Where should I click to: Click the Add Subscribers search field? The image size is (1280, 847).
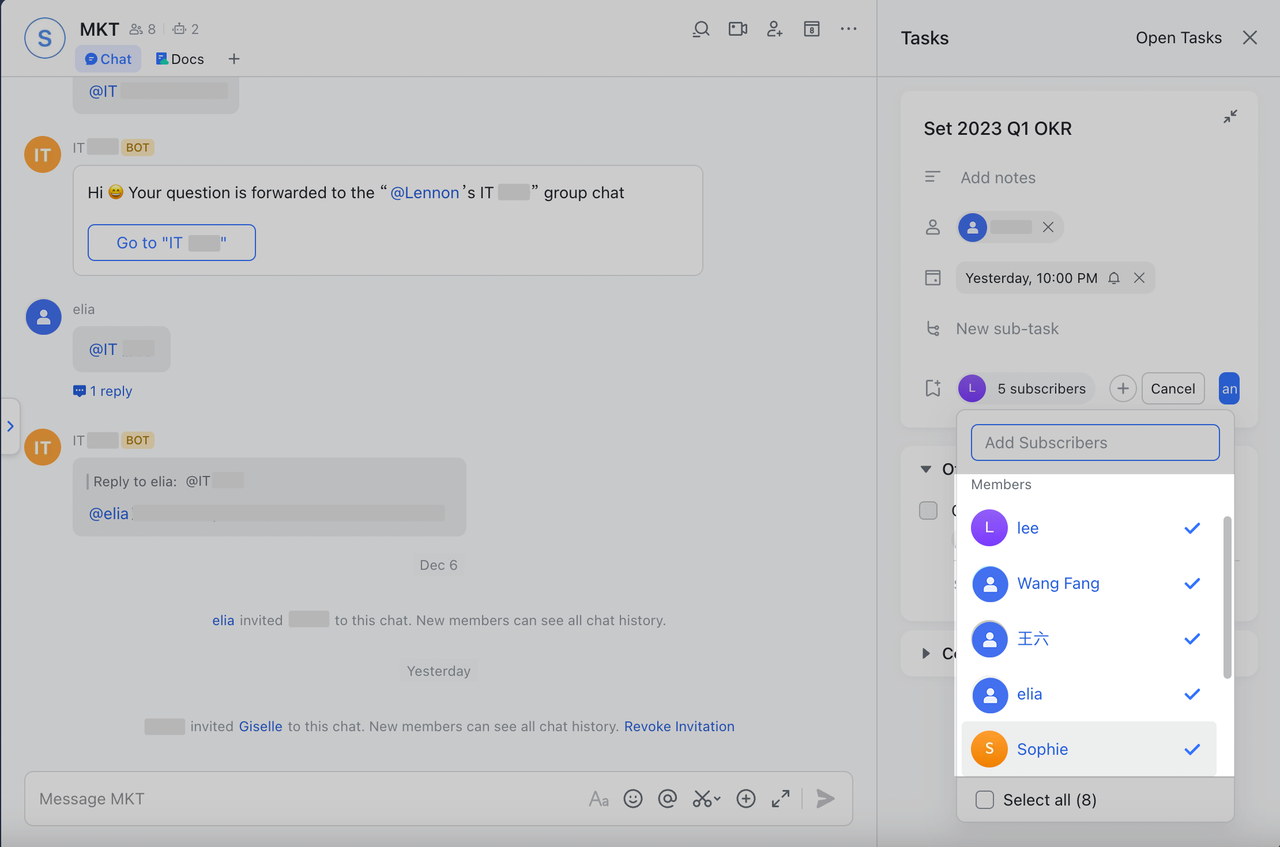(1095, 443)
